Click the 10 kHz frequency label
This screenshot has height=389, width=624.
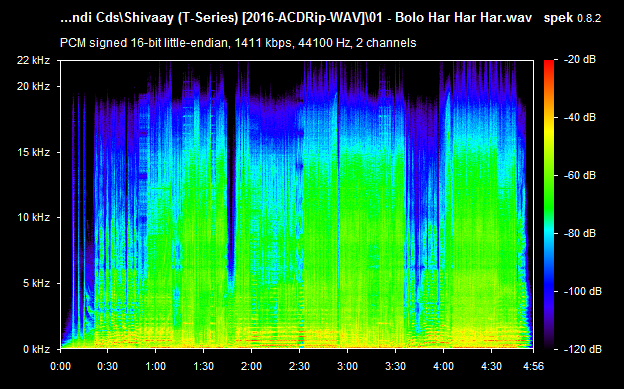click(33, 217)
